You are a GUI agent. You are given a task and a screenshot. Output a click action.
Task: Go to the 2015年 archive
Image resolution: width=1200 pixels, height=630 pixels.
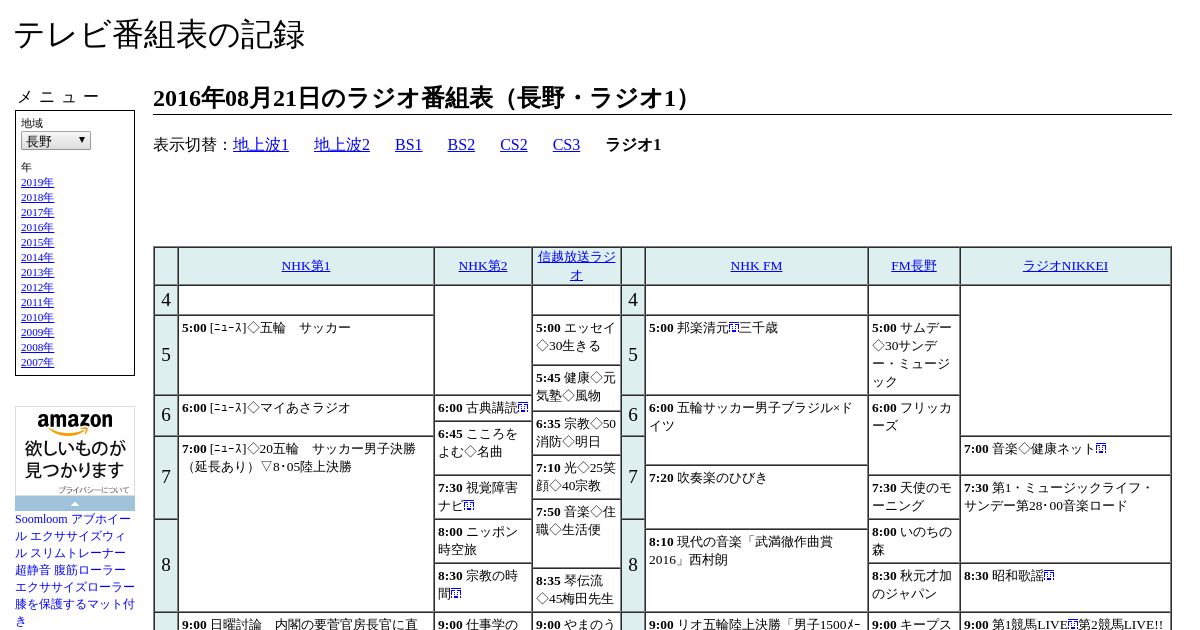[x=38, y=242]
